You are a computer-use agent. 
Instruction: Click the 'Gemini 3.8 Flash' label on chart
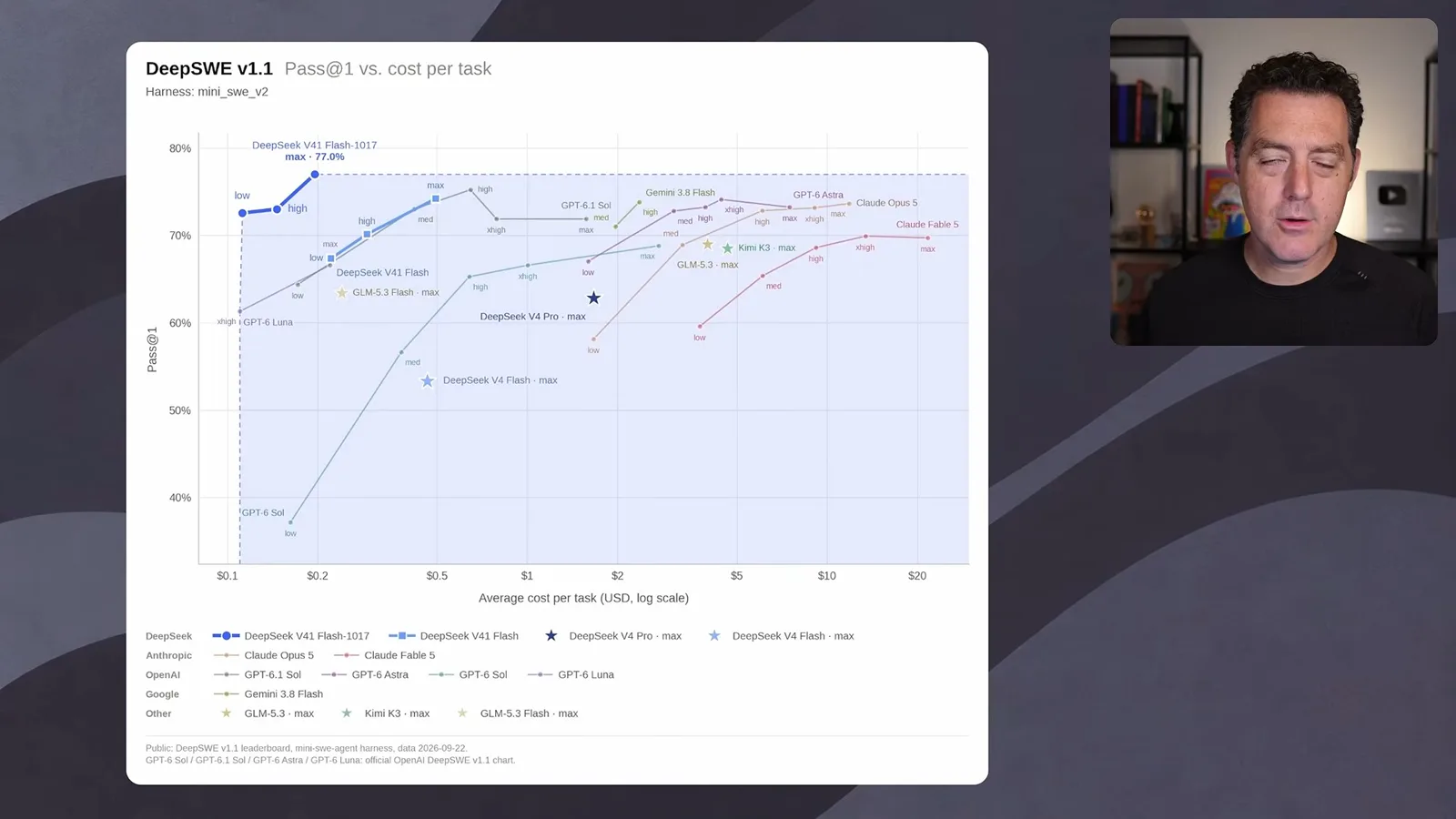[x=681, y=193]
